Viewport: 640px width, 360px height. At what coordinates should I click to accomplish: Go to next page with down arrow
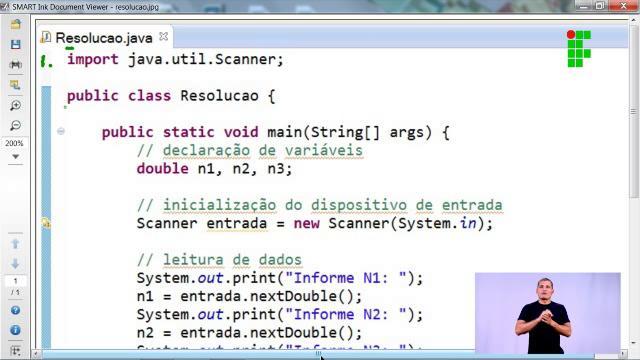[x=16, y=264]
